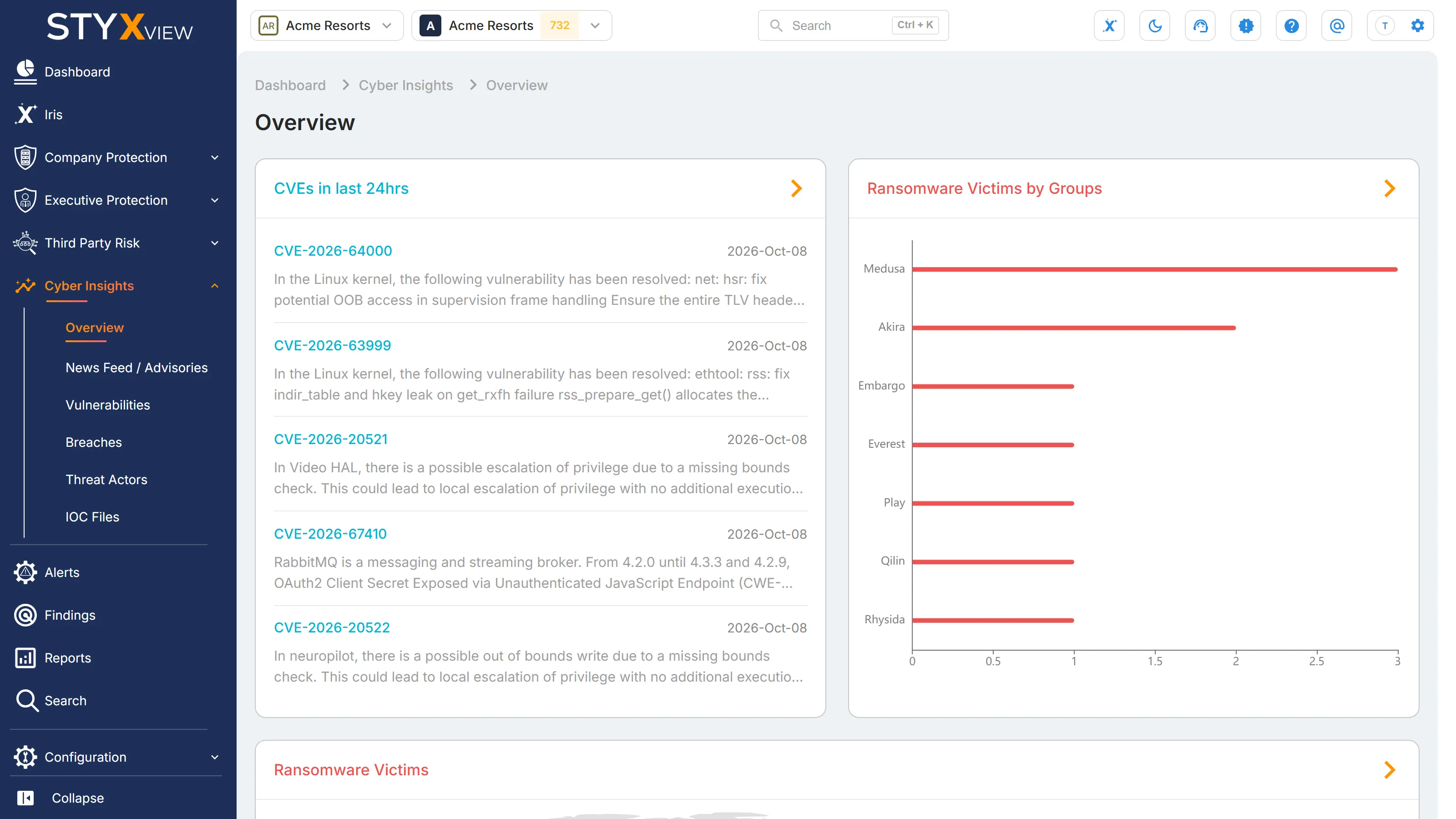Select the Overview submenu item
The height and width of the screenshot is (819, 1456).
(94, 328)
